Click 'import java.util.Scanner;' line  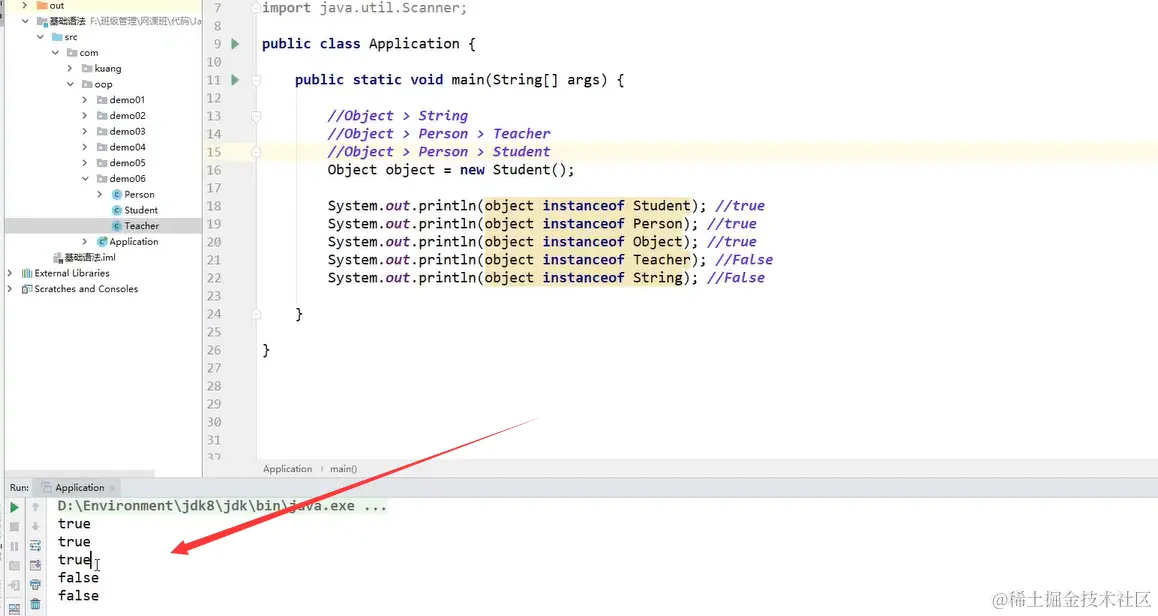click(x=365, y=8)
